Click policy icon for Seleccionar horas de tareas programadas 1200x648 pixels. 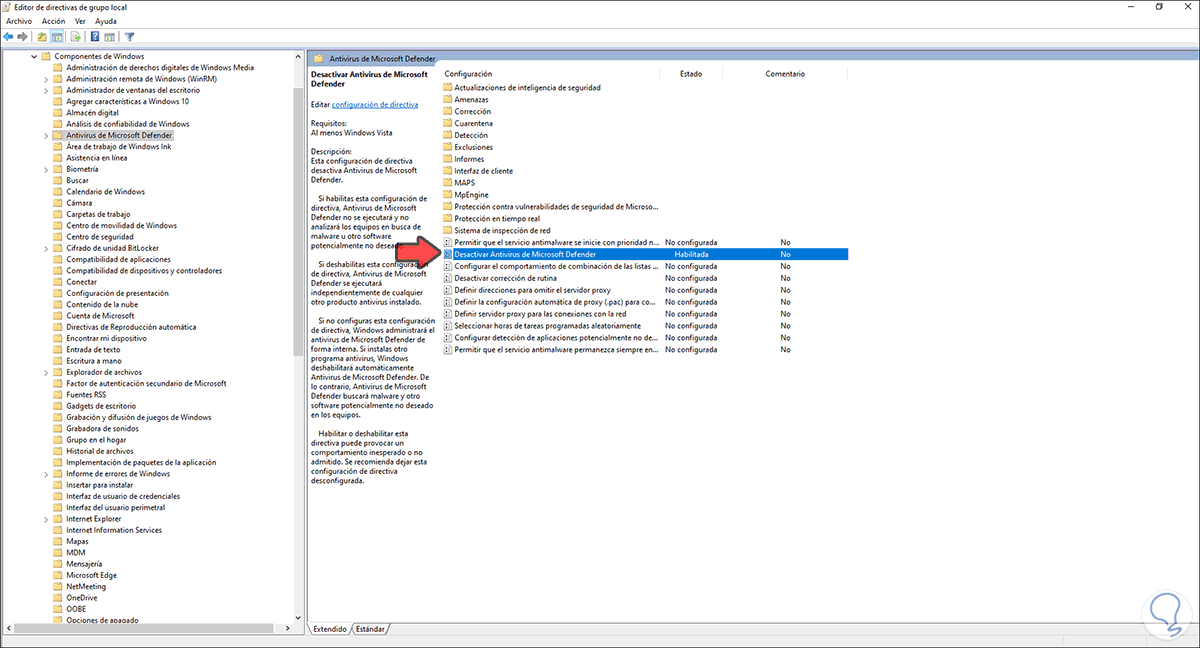click(x=447, y=326)
